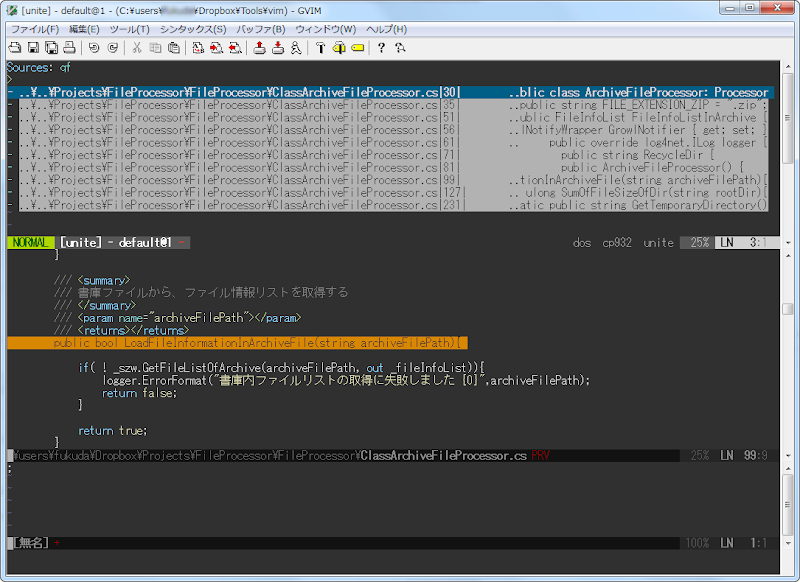Open the ヘルプ(H) menu
800x582 pixels.
pyautogui.click(x=386, y=29)
